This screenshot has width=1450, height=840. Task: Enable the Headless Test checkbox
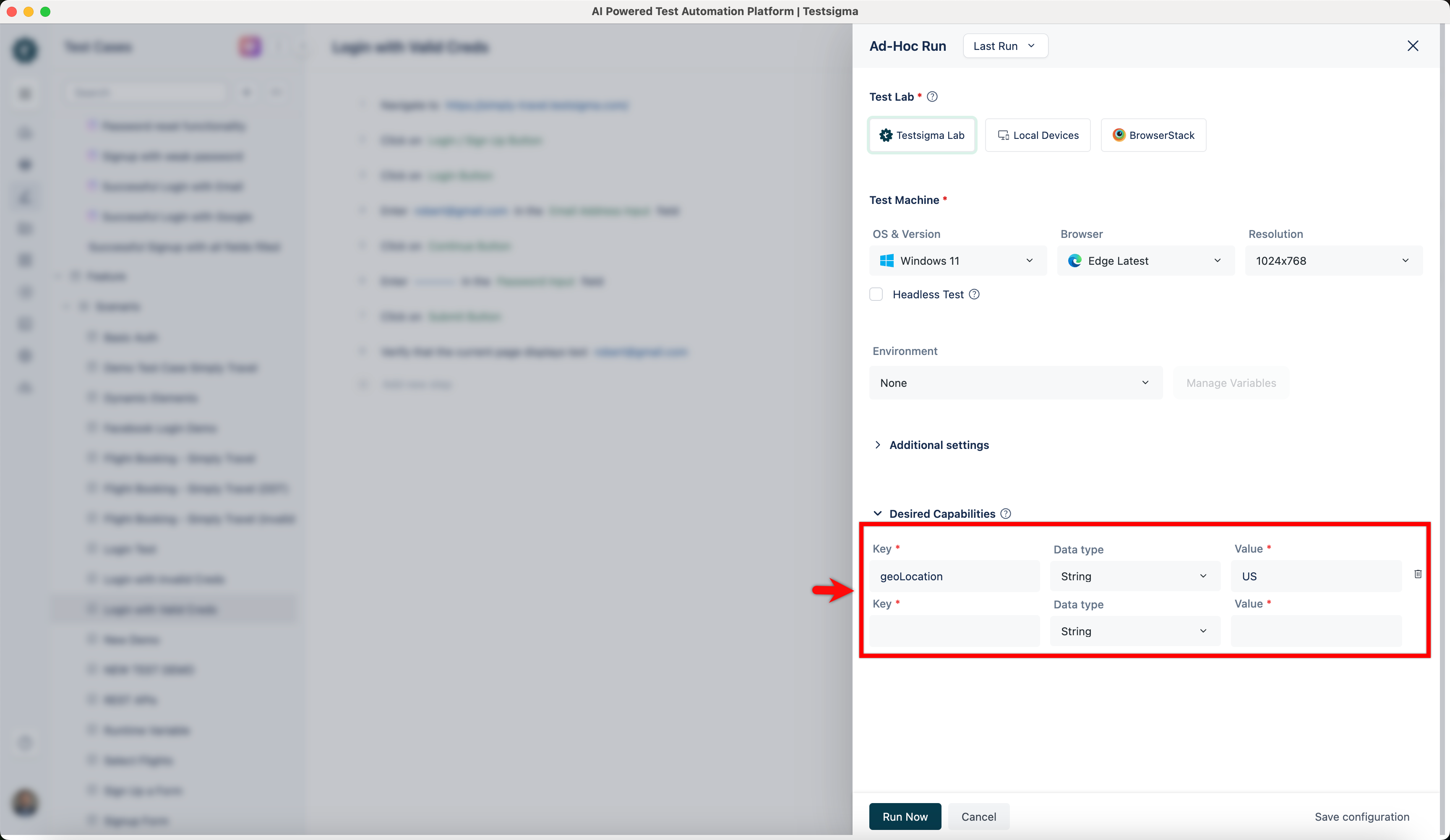click(x=876, y=295)
